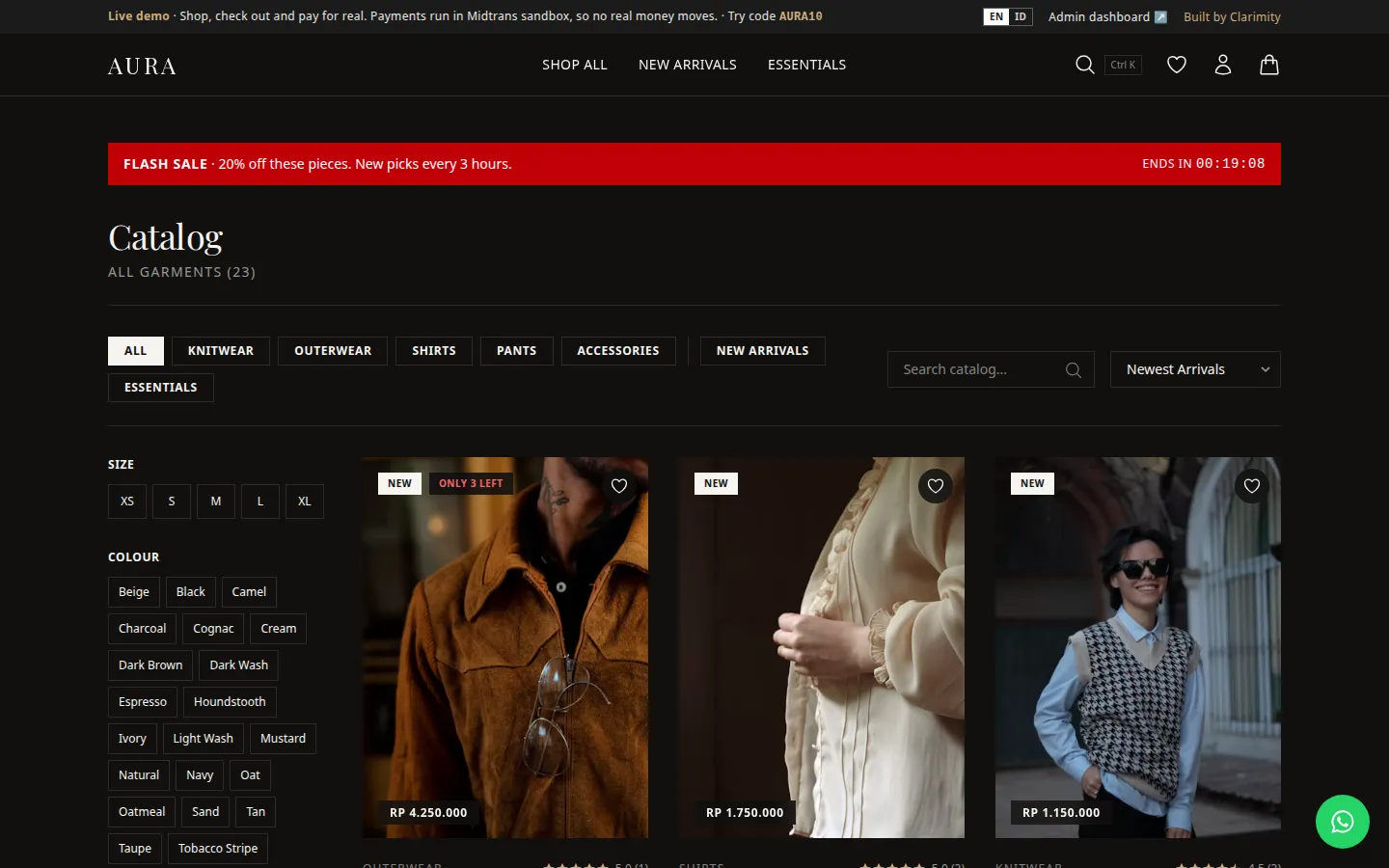Toggle size L filter

260,502
